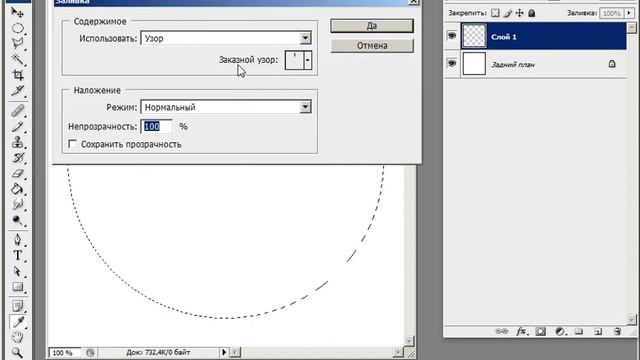Image resolution: width=640 pixels, height=360 pixels.
Task: Open the Заказной узор pattern picker arrow
Action: click(308, 60)
